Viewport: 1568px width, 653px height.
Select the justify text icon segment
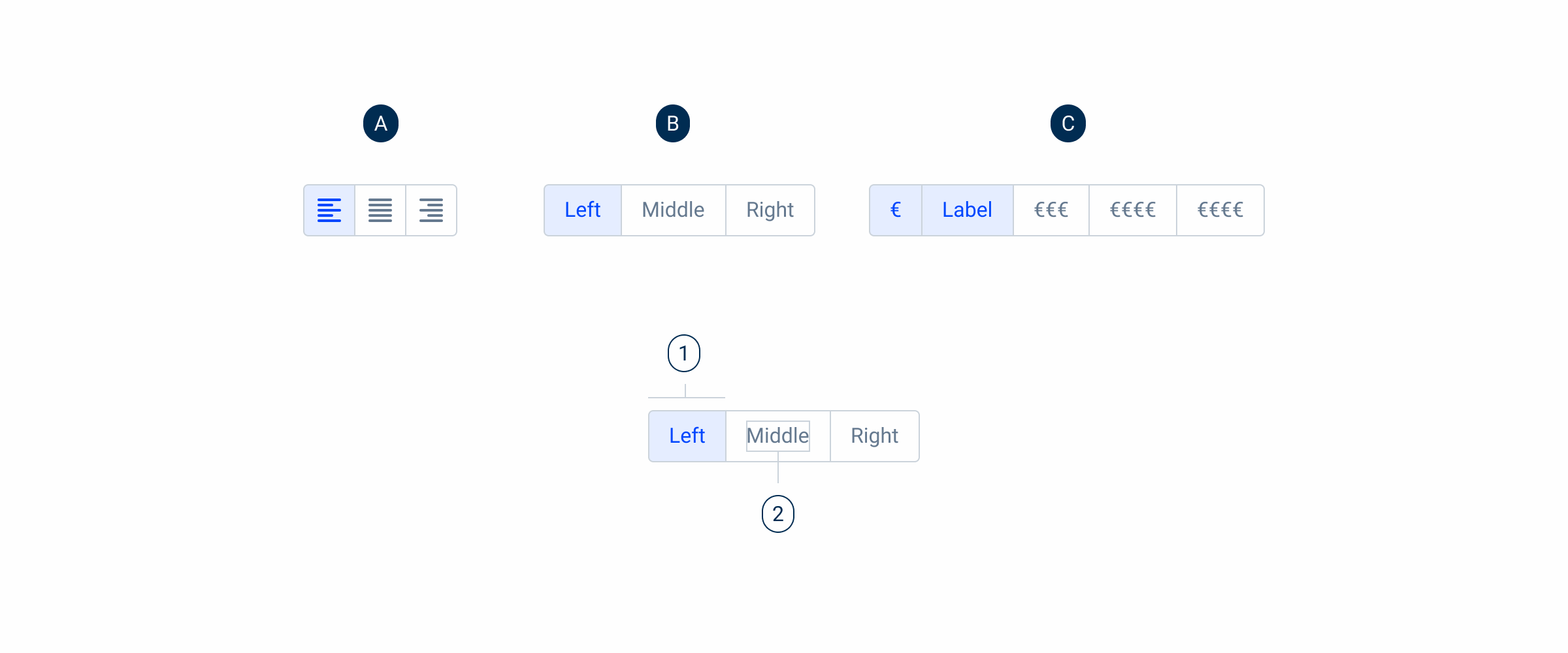coord(380,210)
